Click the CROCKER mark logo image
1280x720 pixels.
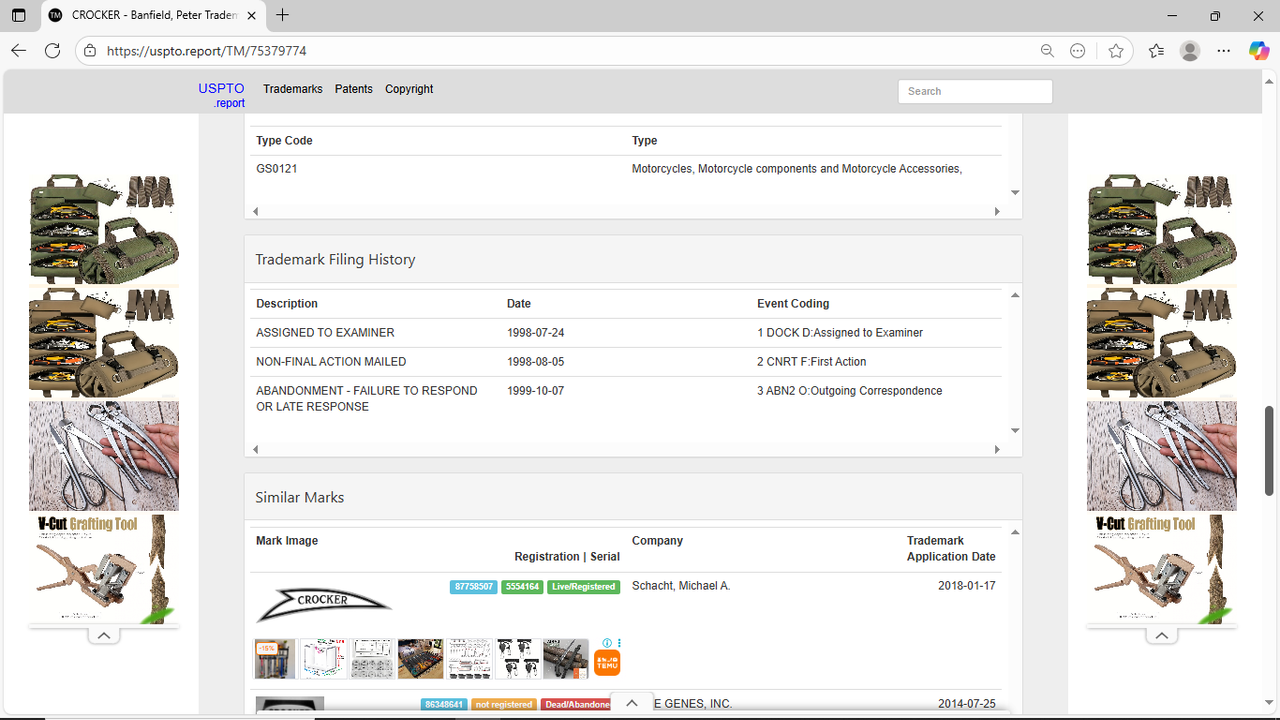pyautogui.click(x=324, y=603)
